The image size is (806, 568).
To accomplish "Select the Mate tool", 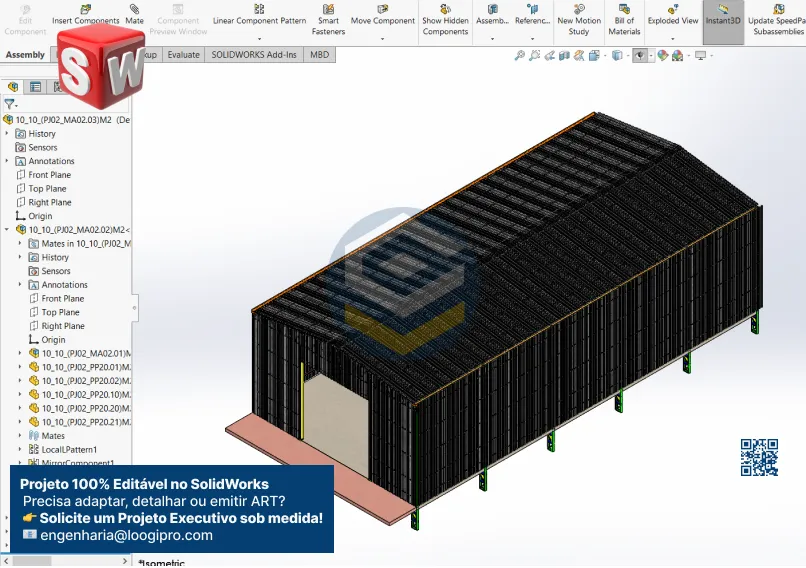I will click(x=134, y=14).
